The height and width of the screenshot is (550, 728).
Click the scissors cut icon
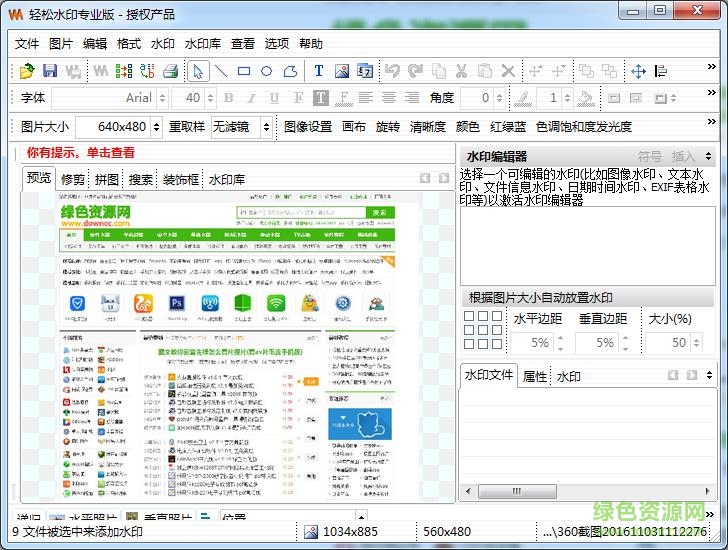point(461,71)
